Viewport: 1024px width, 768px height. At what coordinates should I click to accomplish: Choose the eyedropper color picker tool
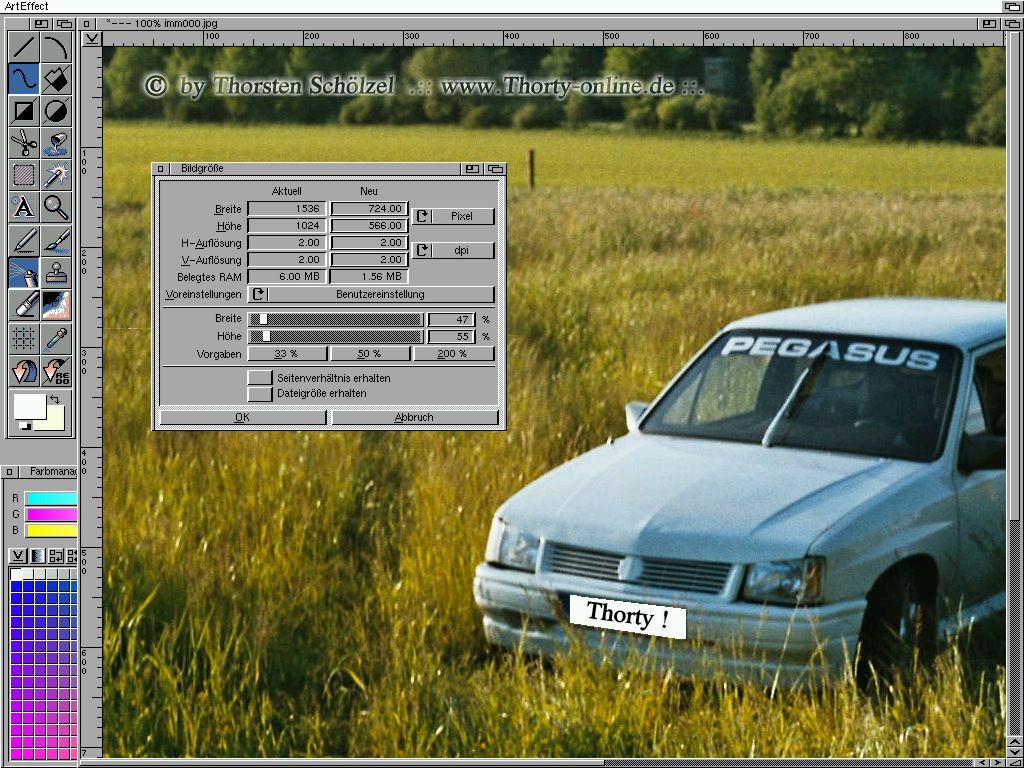(x=56, y=338)
